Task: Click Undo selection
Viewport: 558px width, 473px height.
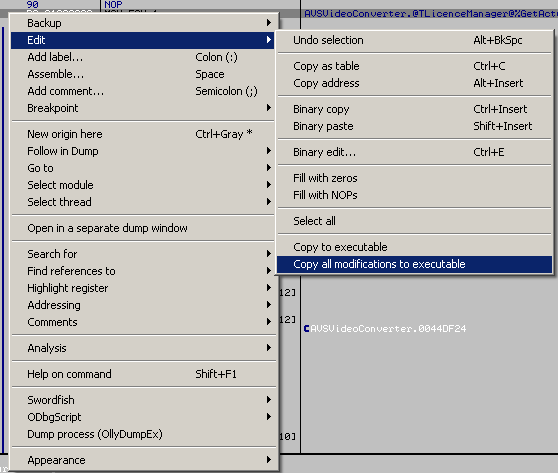Action: pos(414,40)
